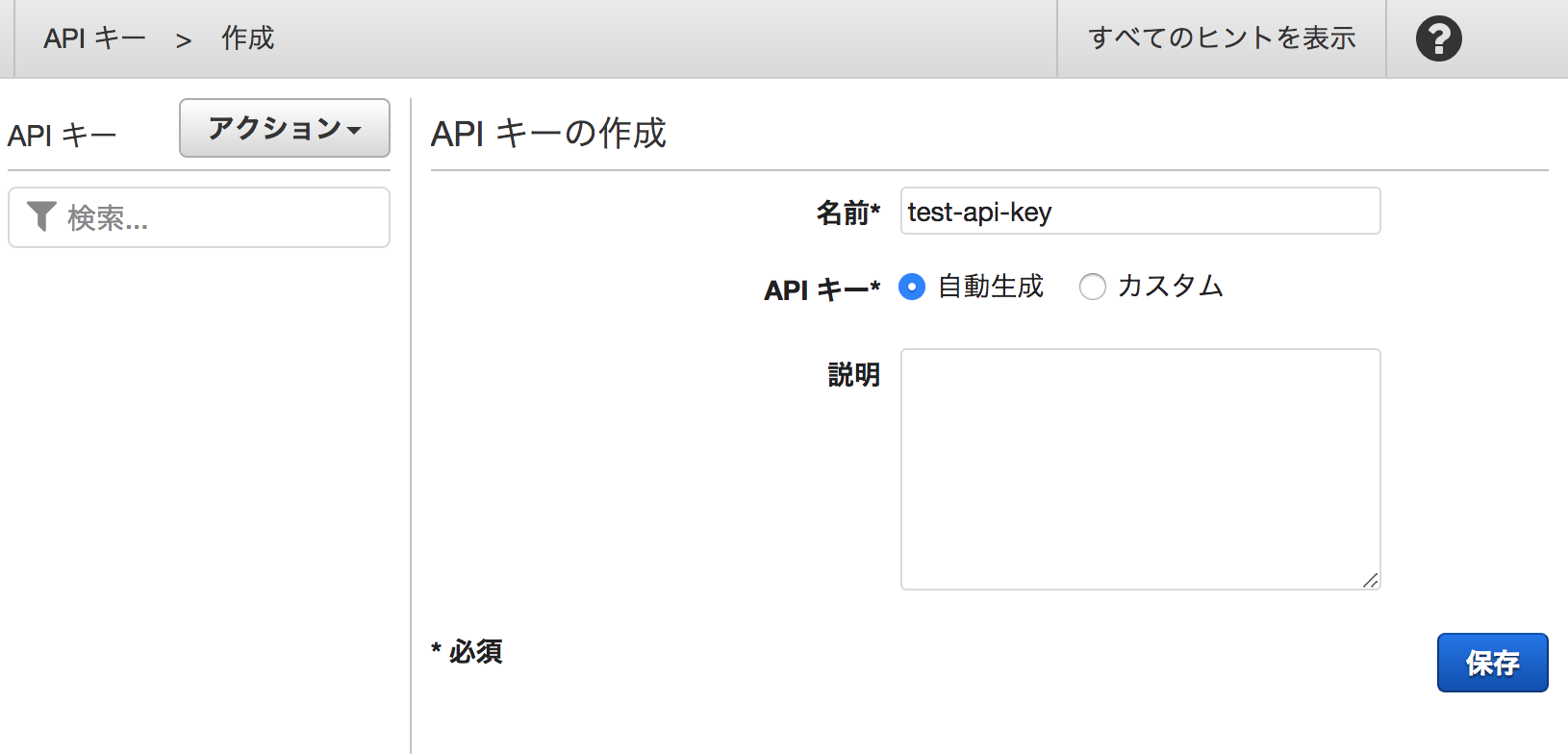Show all hints via すべてのヒントを表示
The height and width of the screenshot is (754, 1568).
[x=1221, y=38]
